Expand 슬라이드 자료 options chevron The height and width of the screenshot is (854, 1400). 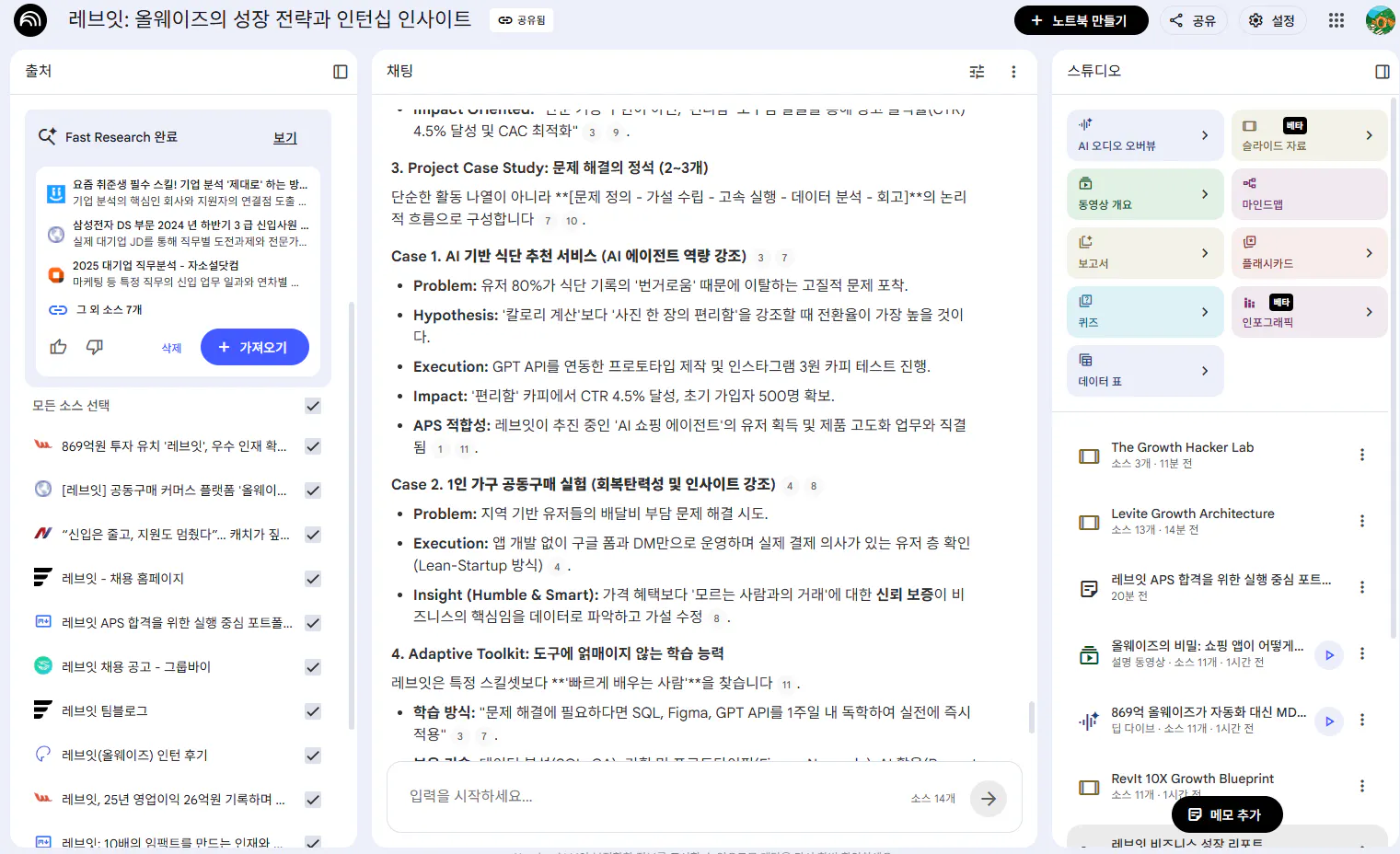1369,135
